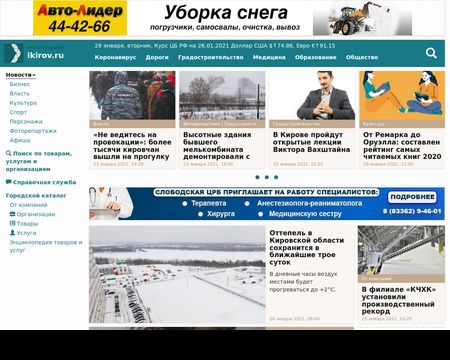Open headline about лекции Виктора Вахштайна
The height and width of the screenshot is (360, 450).
click(x=312, y=142)
